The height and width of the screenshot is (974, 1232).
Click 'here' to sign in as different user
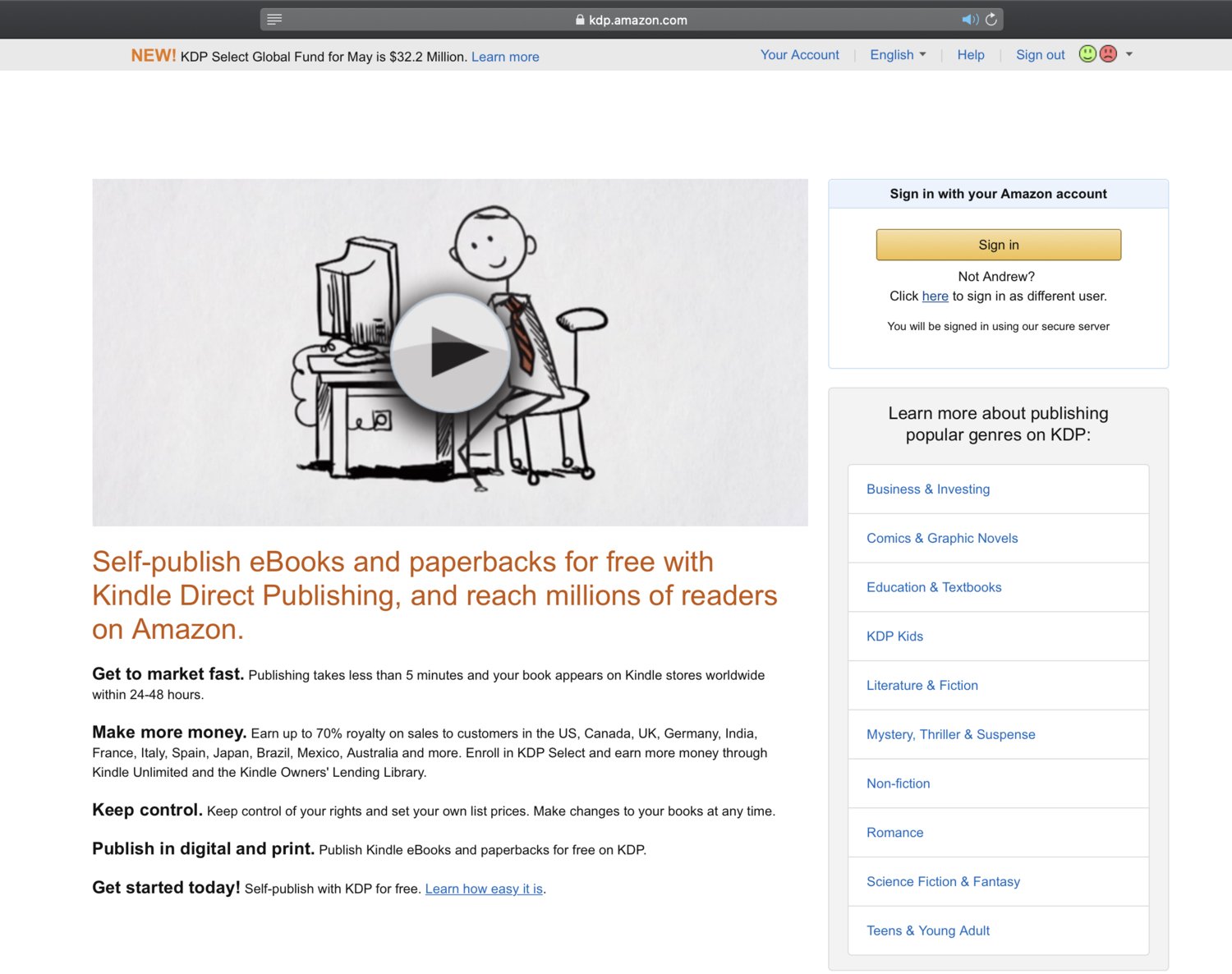point(935,296)
